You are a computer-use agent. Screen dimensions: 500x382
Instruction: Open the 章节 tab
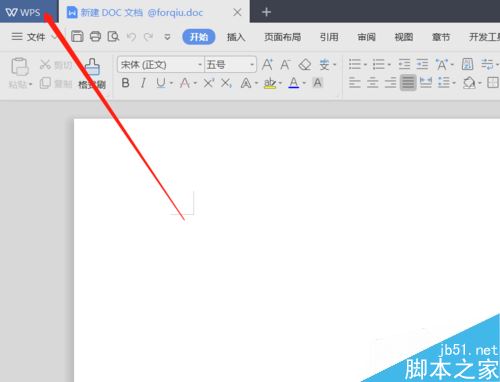point(441,37)
